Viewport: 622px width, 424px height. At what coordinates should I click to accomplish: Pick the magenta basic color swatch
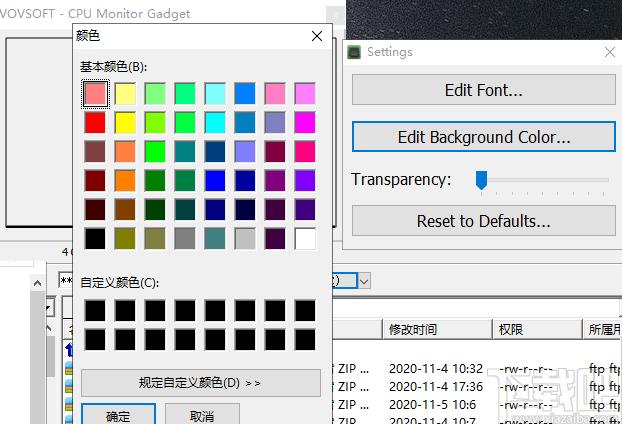pos(305,123)
